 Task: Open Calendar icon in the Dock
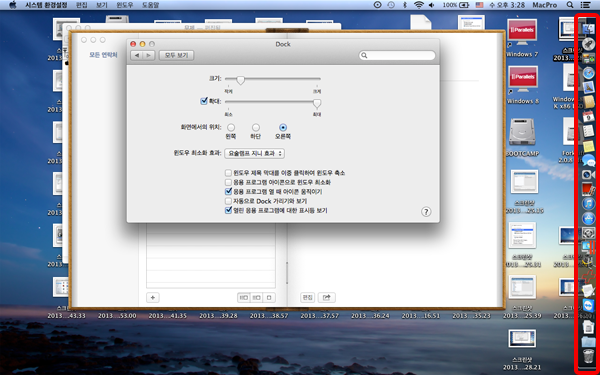(x=589, y=116)
